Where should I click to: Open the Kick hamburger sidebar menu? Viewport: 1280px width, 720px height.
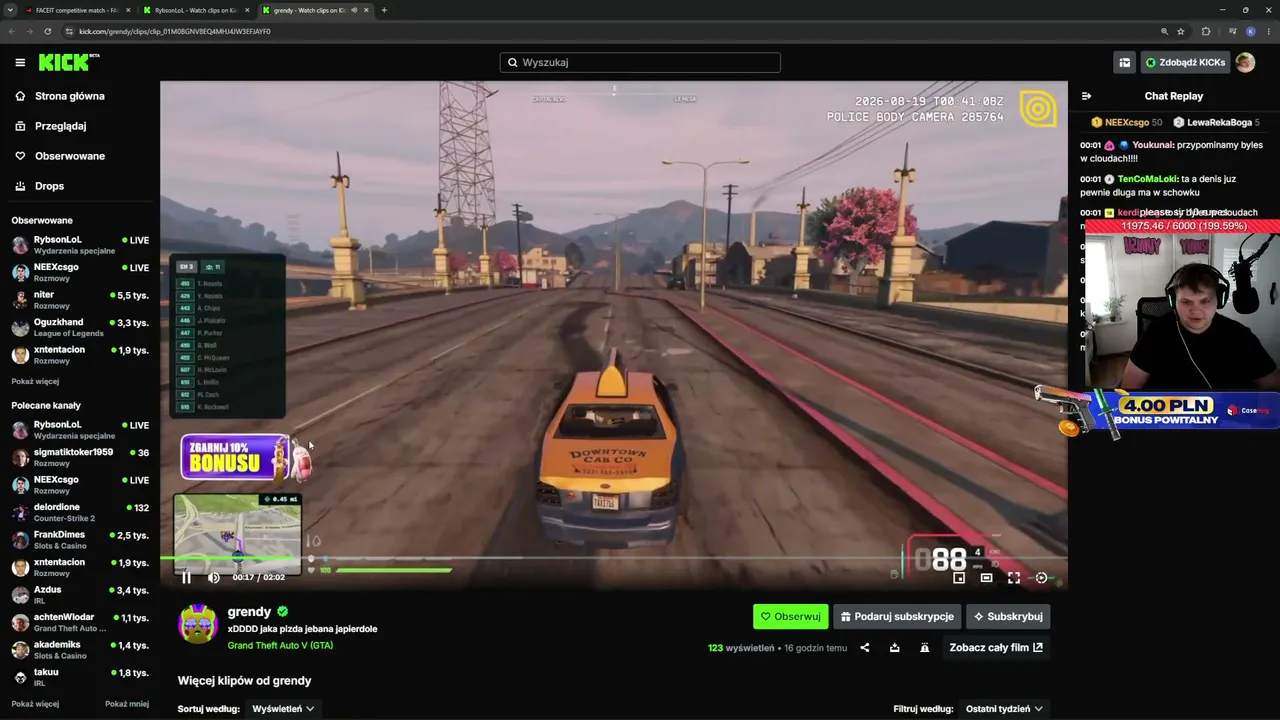[20, 62]
